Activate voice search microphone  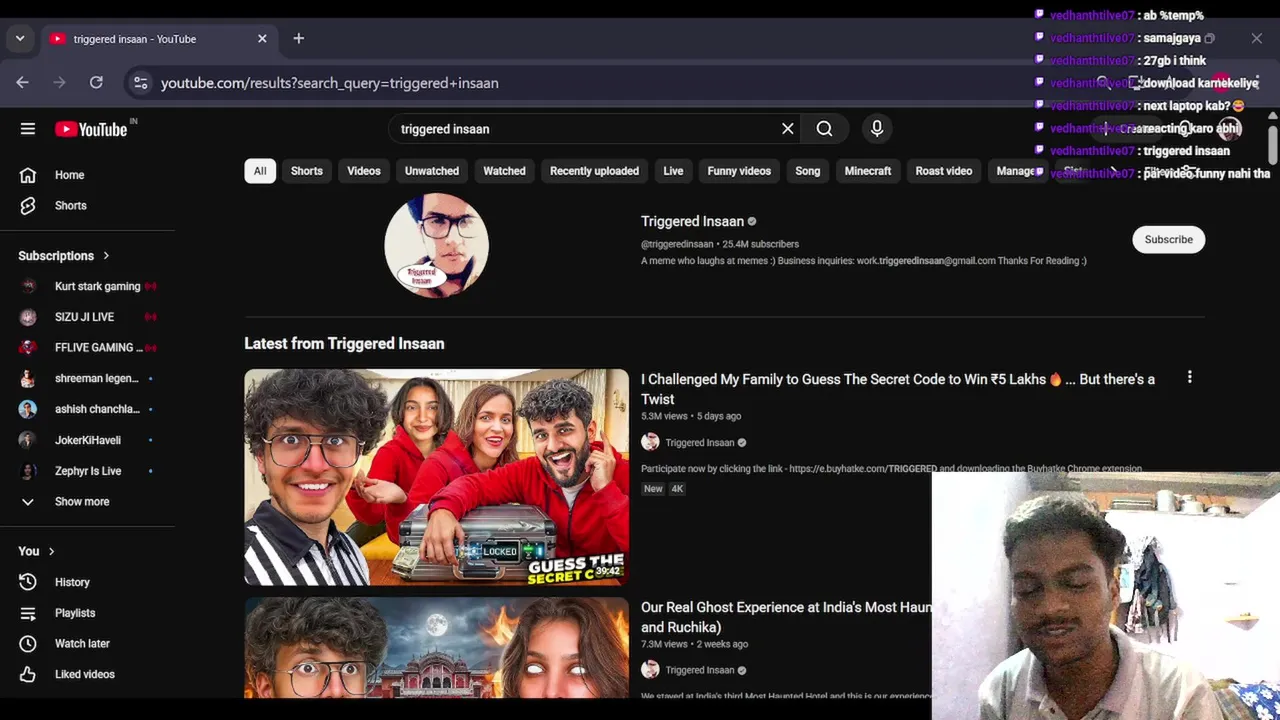(x=877, y=129)
